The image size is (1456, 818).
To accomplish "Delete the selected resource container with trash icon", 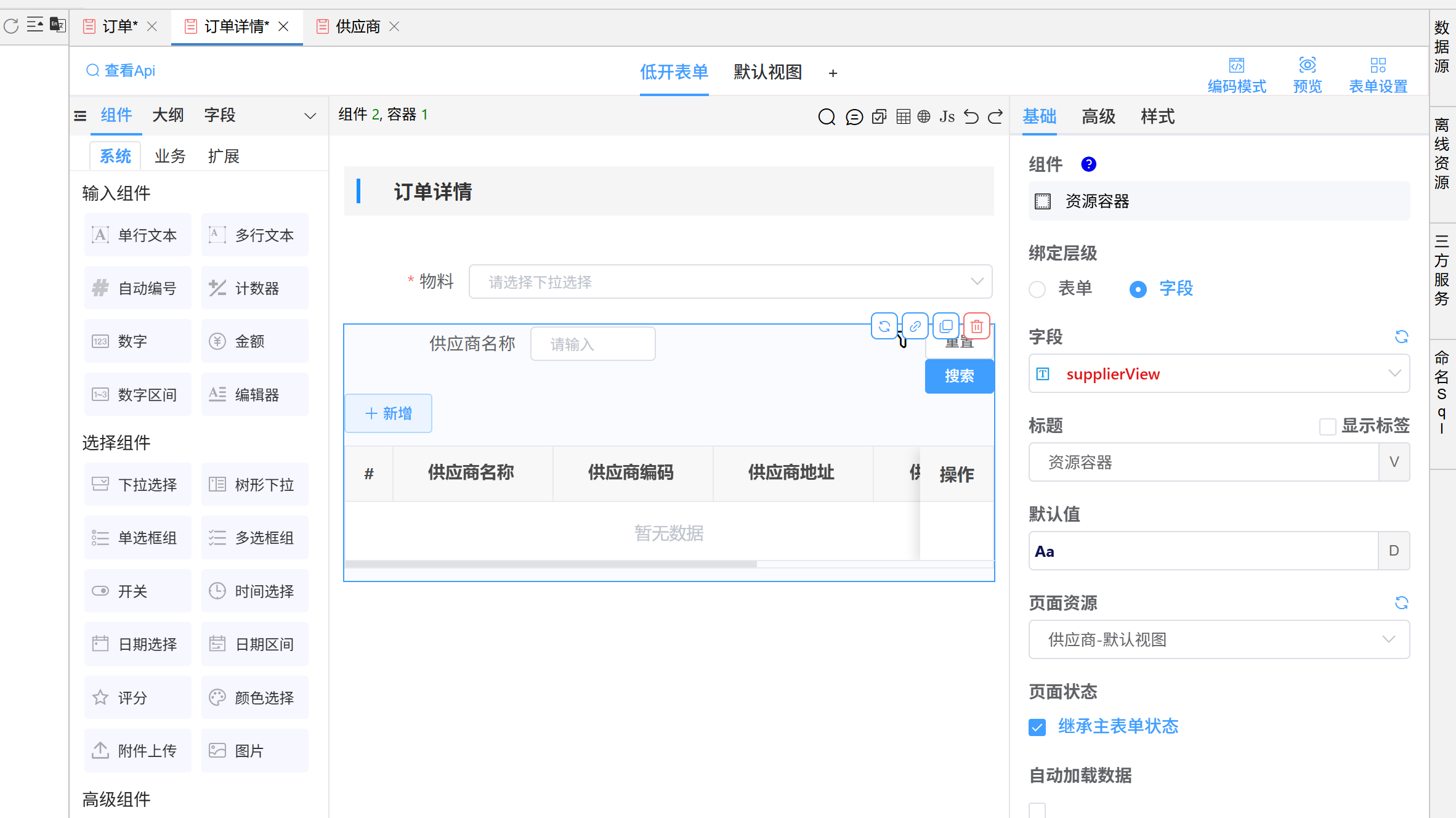I will (x=977, y=326).
